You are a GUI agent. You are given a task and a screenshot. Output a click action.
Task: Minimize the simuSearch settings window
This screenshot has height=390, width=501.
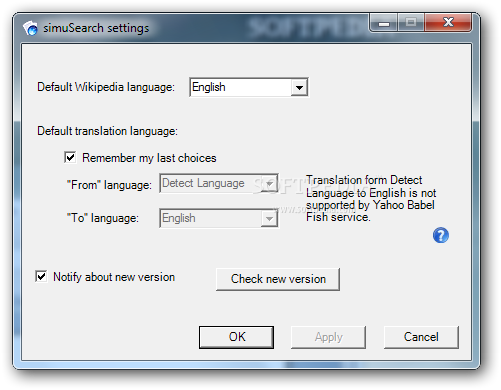click(384, 23)
